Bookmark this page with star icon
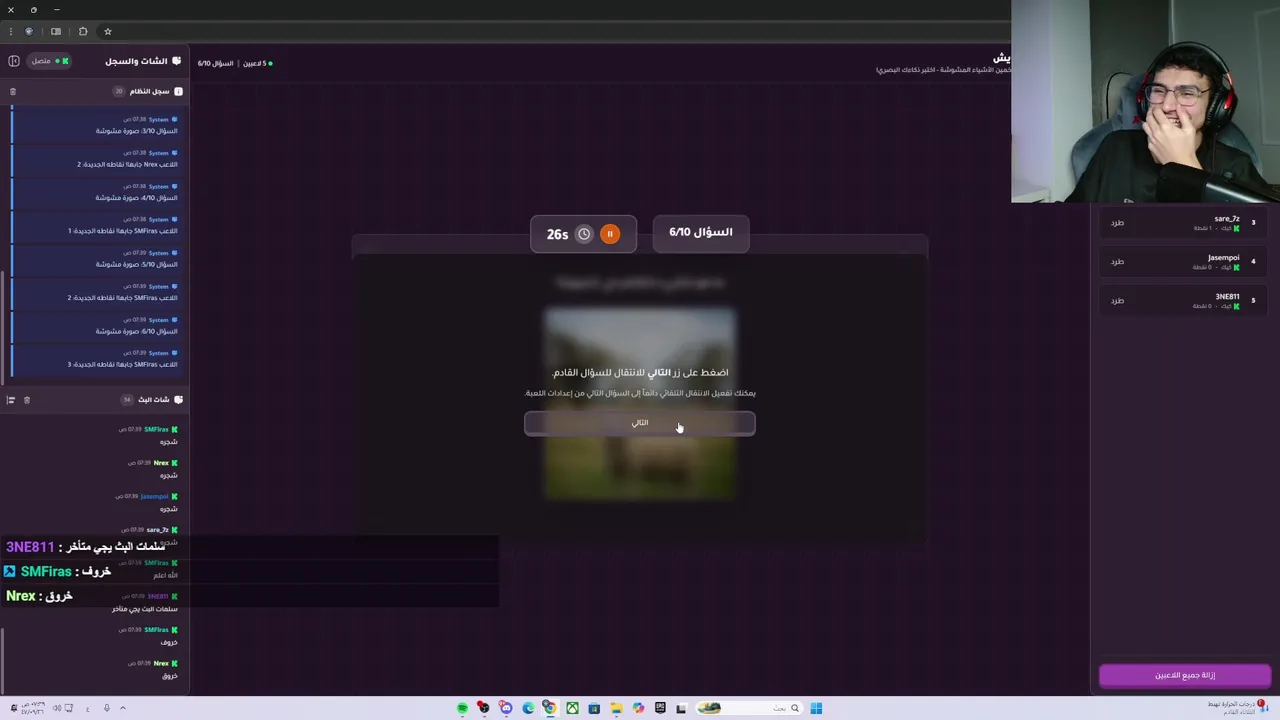 pos(108,31)
